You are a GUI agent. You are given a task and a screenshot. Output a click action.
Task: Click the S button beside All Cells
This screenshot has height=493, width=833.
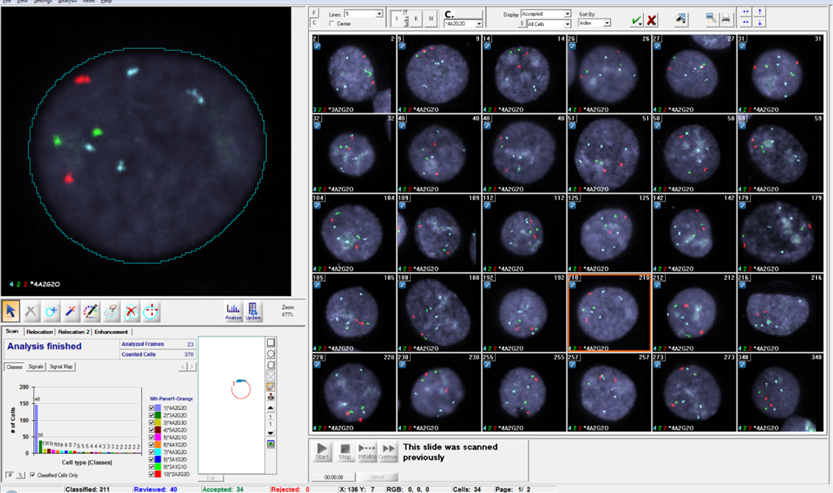coord(522,24)
